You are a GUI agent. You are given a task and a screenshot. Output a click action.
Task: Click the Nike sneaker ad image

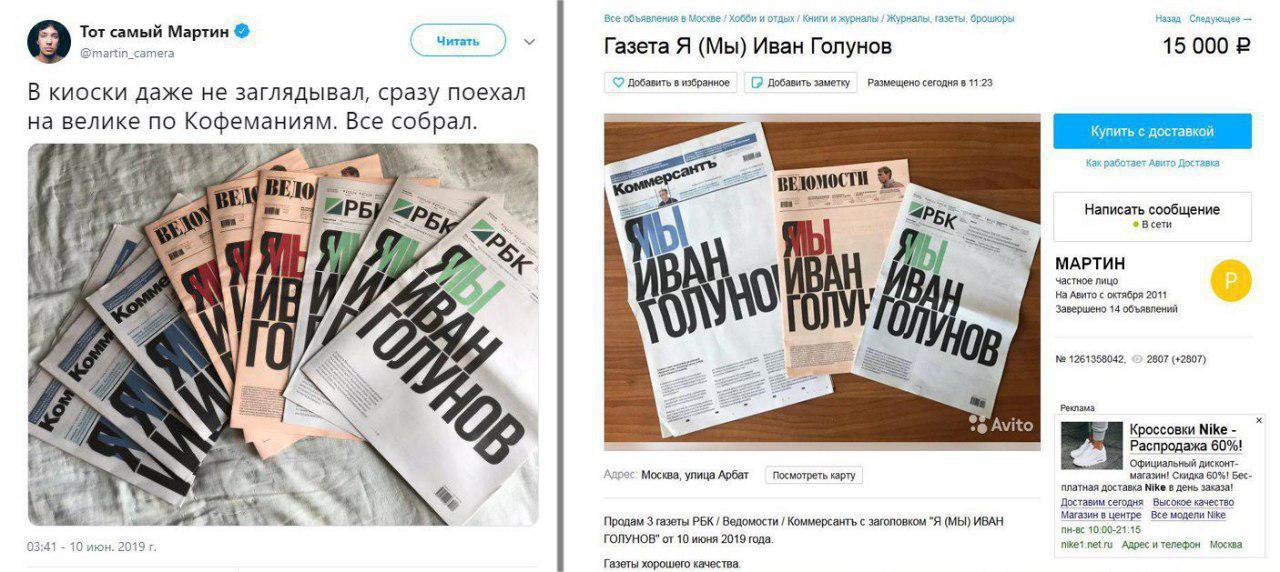coord(1091,445)
